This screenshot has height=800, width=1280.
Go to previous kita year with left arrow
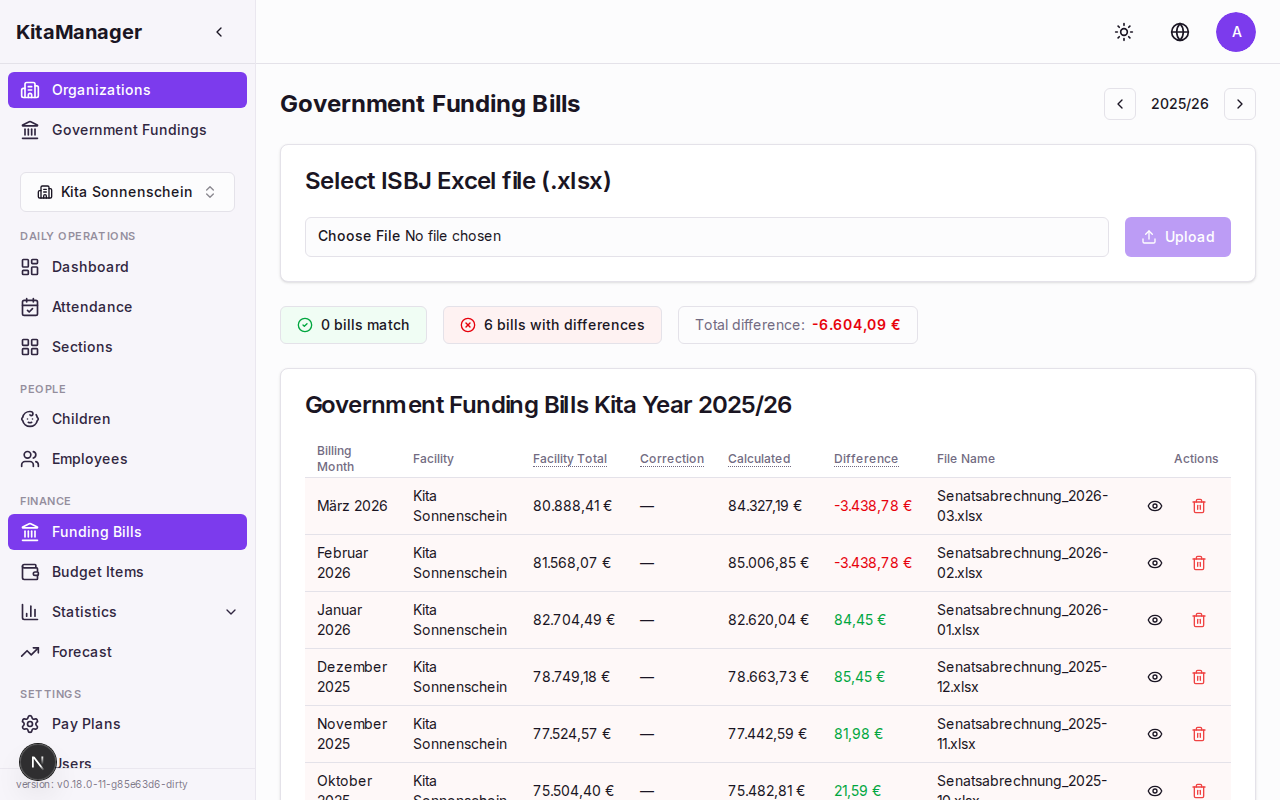[1120, 103]
